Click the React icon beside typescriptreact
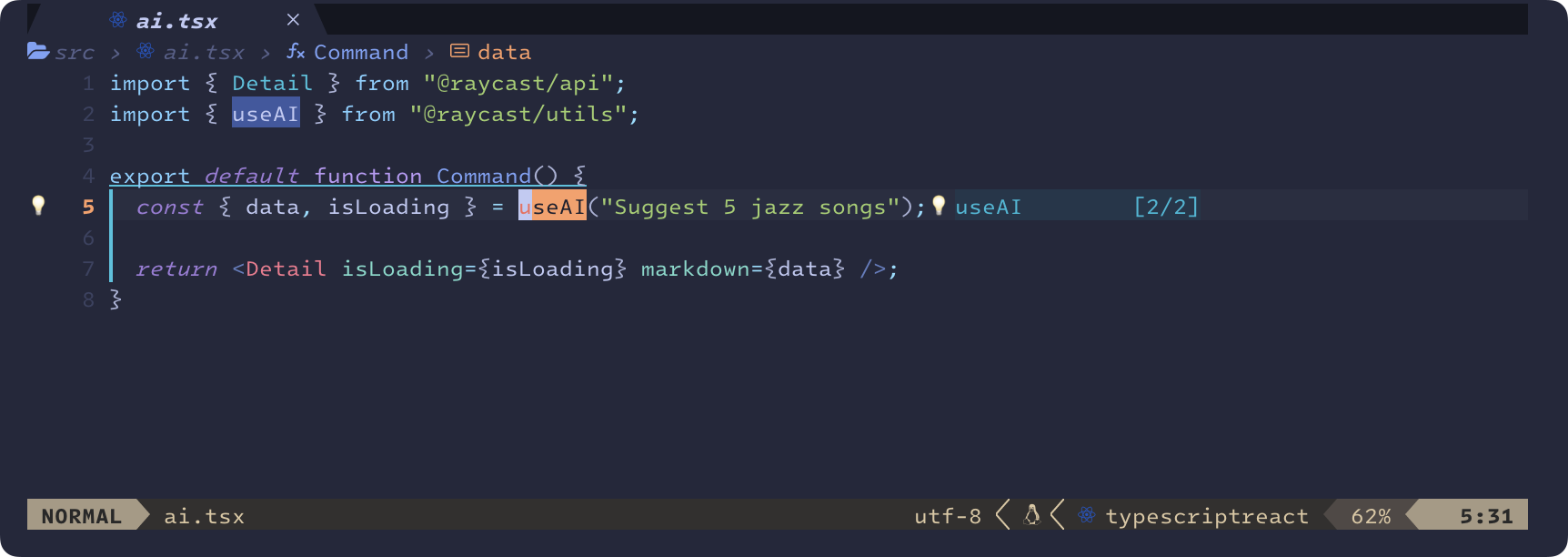 1087,515
